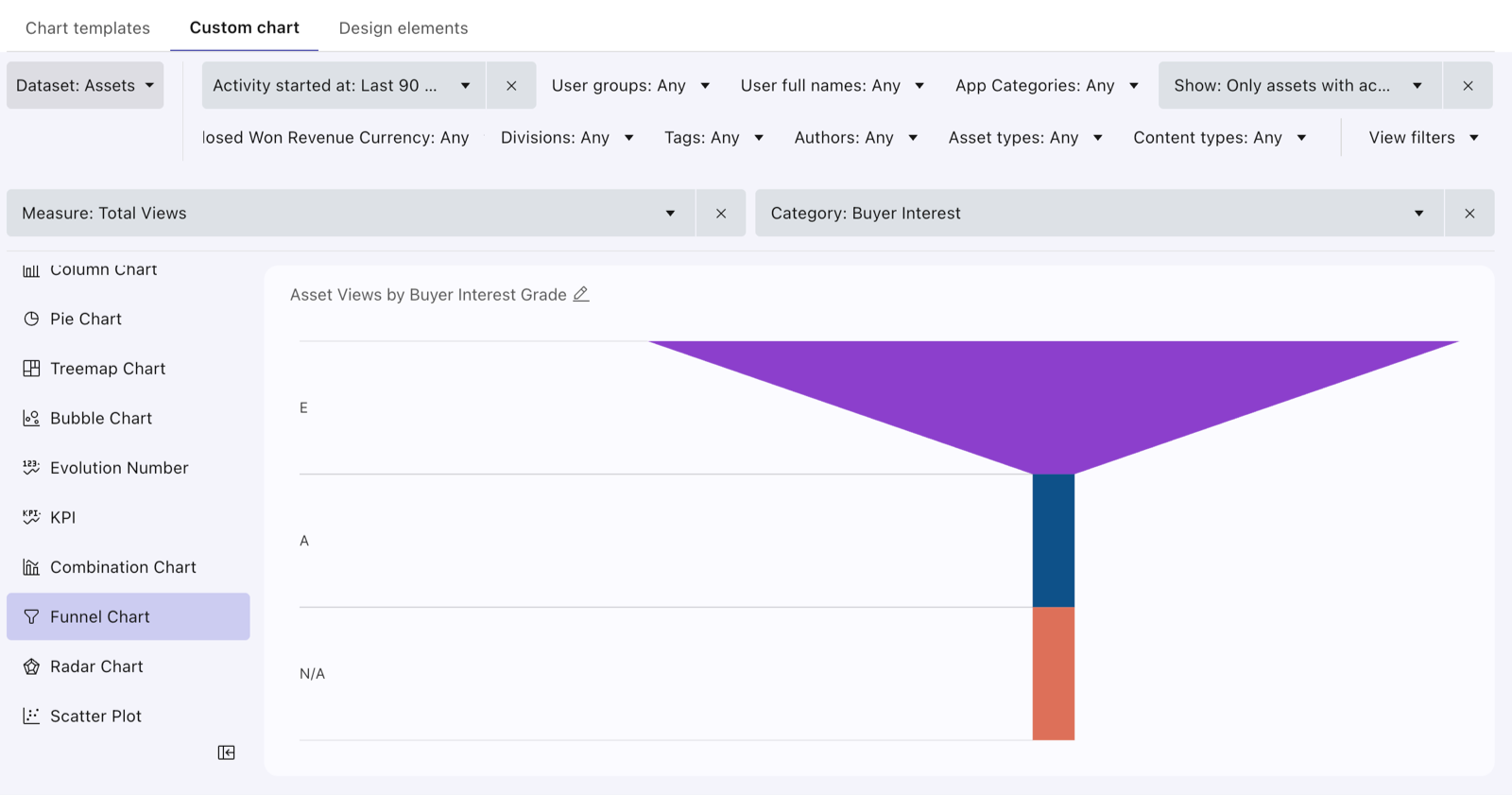The image size is (1512, 795).
Task: Open the User groups filter dropdown
Action: coord(630,85)
